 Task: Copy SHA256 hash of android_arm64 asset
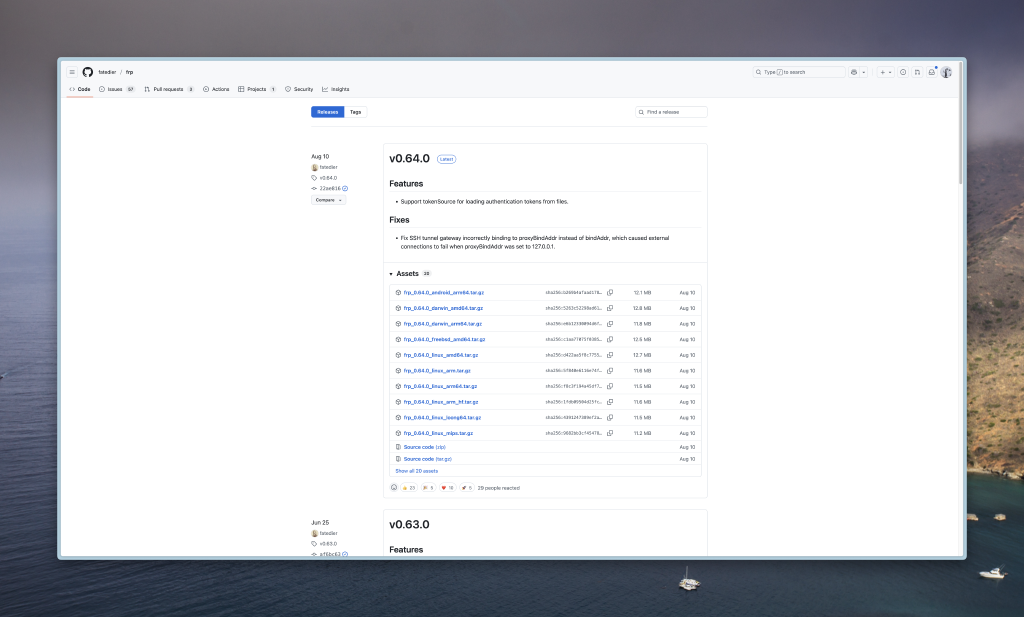coord(610,292)
